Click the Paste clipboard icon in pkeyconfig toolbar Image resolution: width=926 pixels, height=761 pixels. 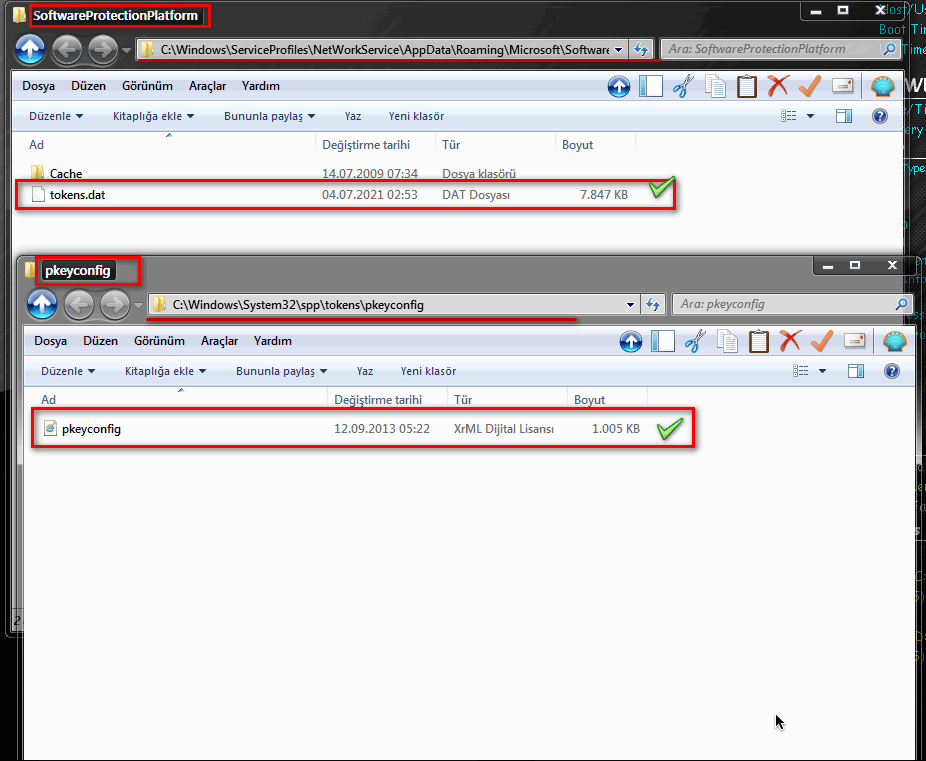point(759,341)
